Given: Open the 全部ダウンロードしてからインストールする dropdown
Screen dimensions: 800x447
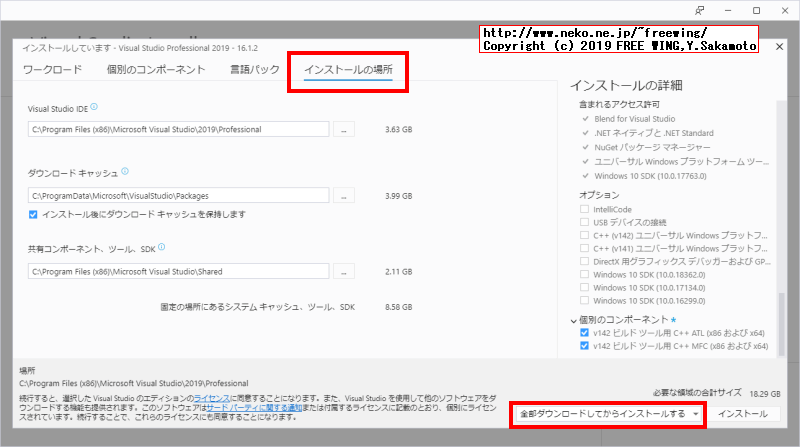Looking at the screenshot, I should click(608, 414).
